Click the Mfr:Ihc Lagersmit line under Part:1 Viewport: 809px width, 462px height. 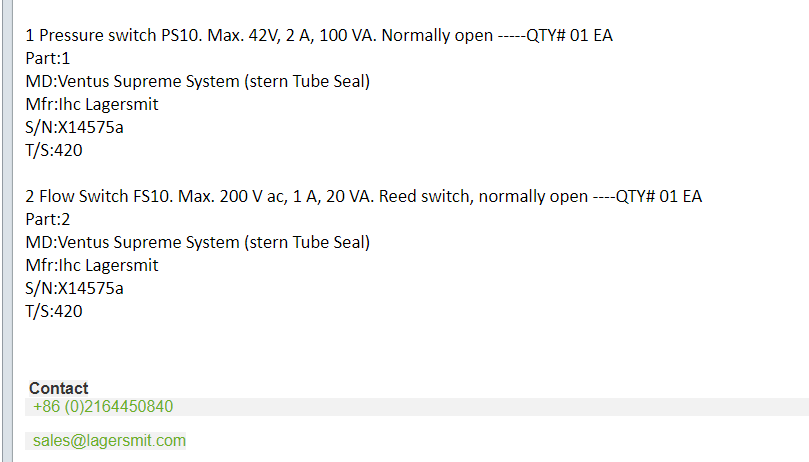92,105
